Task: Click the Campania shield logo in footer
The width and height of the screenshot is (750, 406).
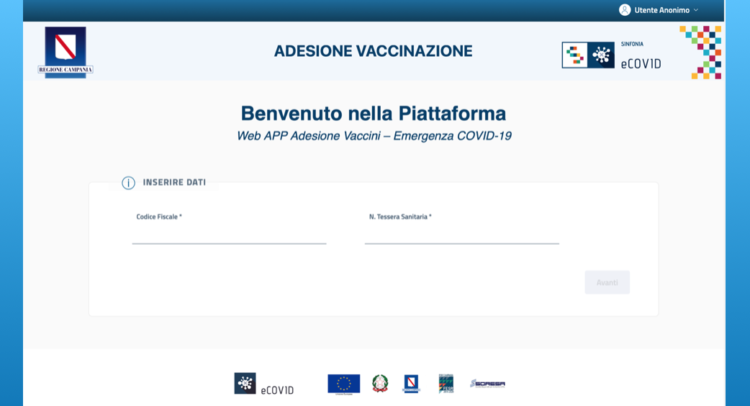Action: click(x=410, y=383)
